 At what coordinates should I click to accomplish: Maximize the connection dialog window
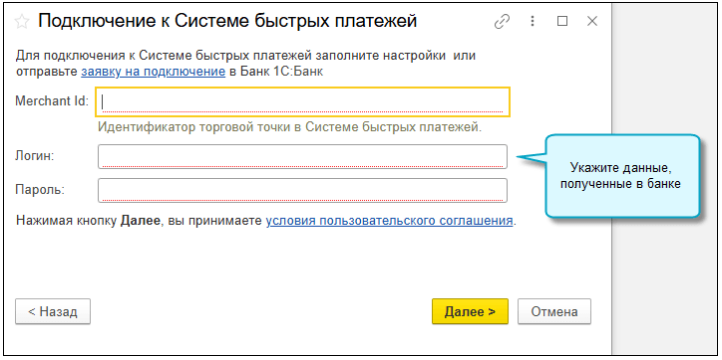point(562,21)
